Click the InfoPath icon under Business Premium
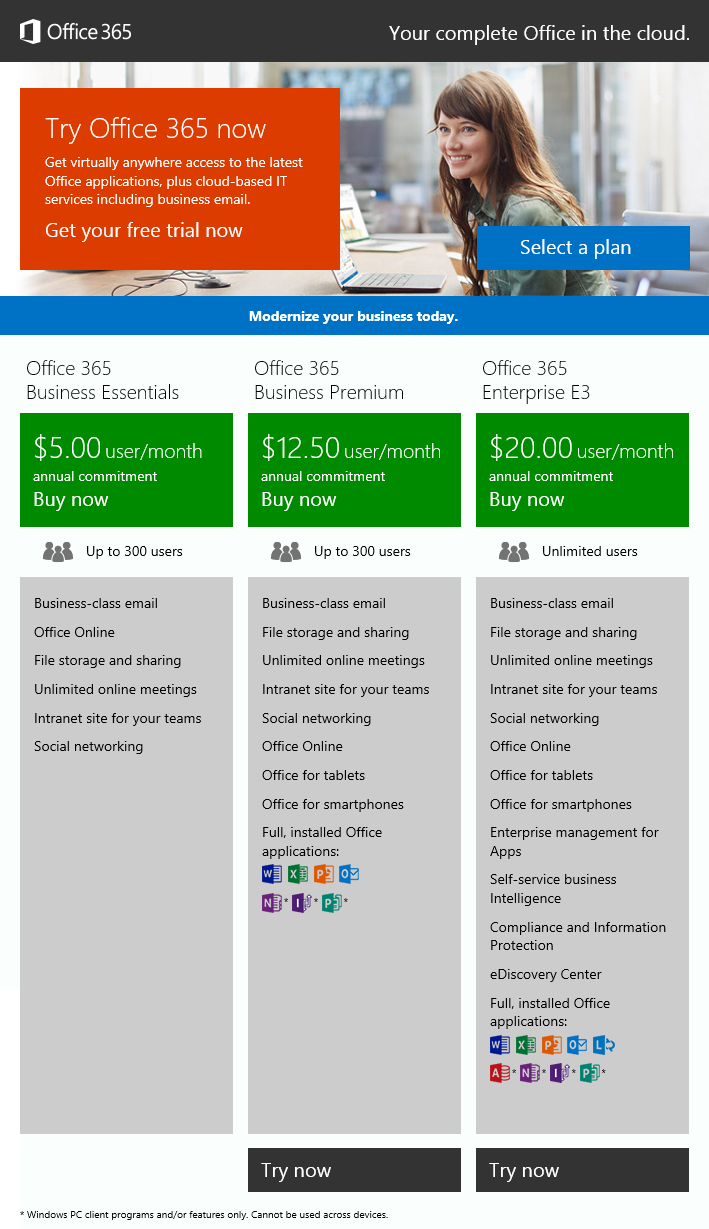The height and width of the screenshot is (1229, 709). (301, 903)
